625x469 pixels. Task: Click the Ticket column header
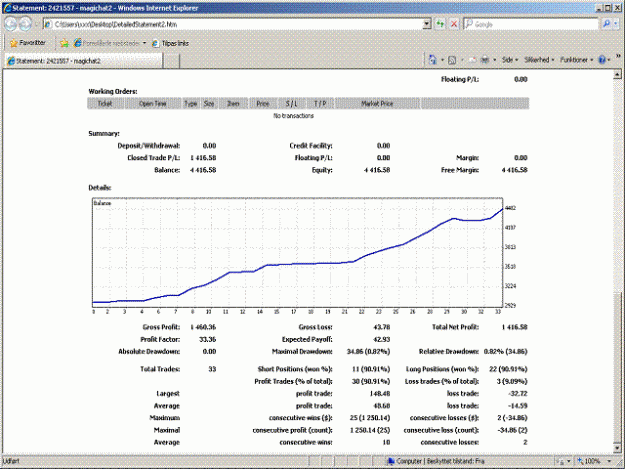click(x=105, y=104)
